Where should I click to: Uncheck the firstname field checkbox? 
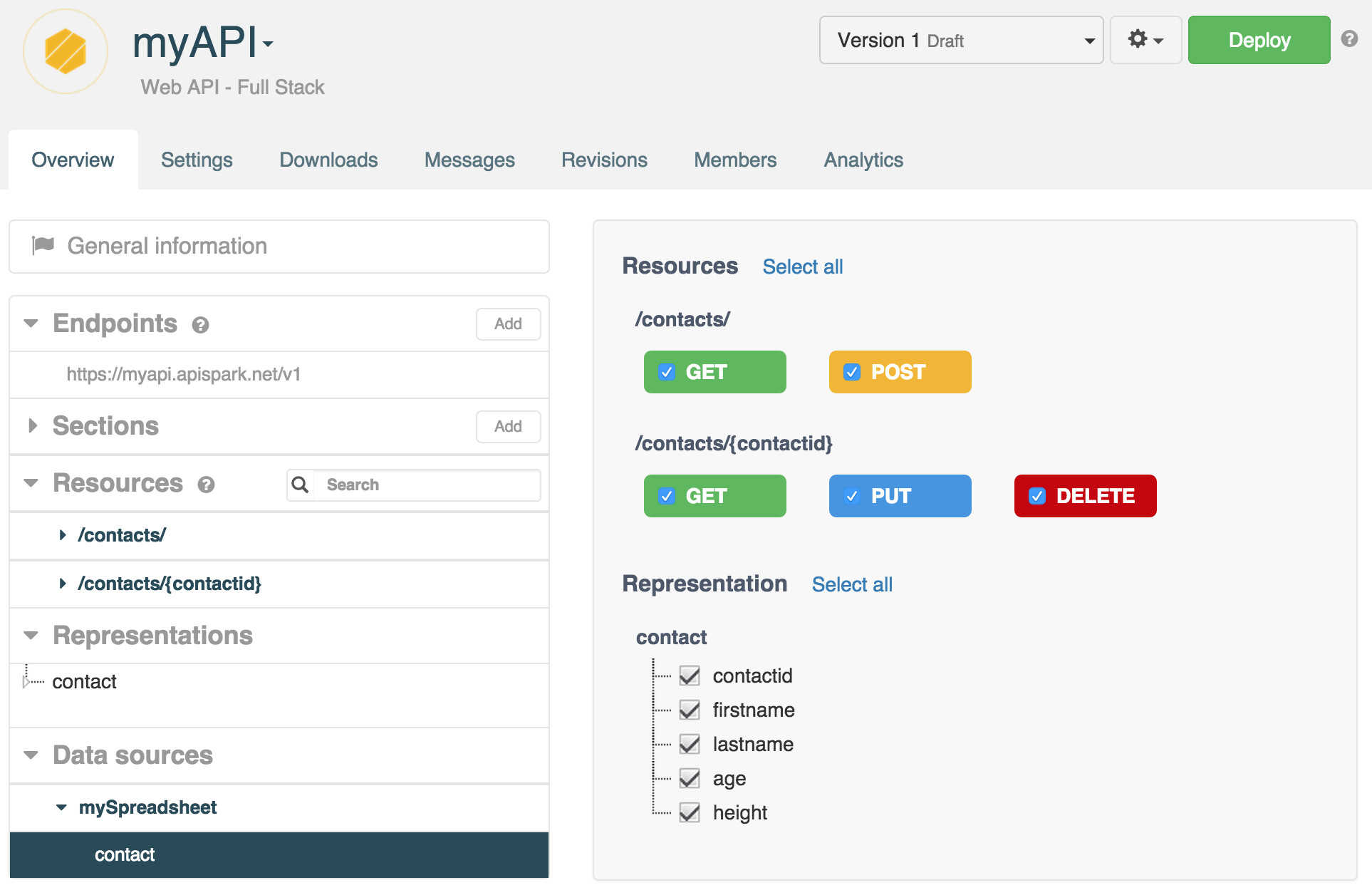[x=690, y=710]
